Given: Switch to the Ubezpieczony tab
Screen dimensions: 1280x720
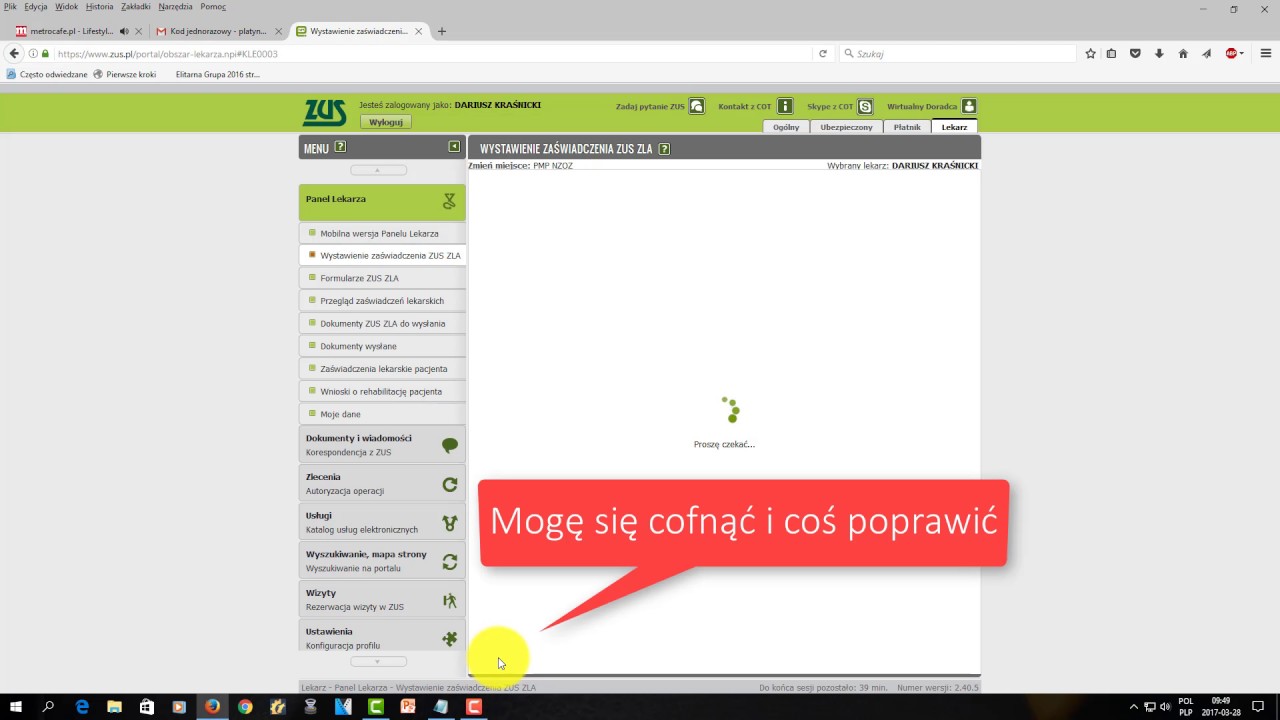Looking at the screenshot, I should pyautogui.click(x=846, y=127).
